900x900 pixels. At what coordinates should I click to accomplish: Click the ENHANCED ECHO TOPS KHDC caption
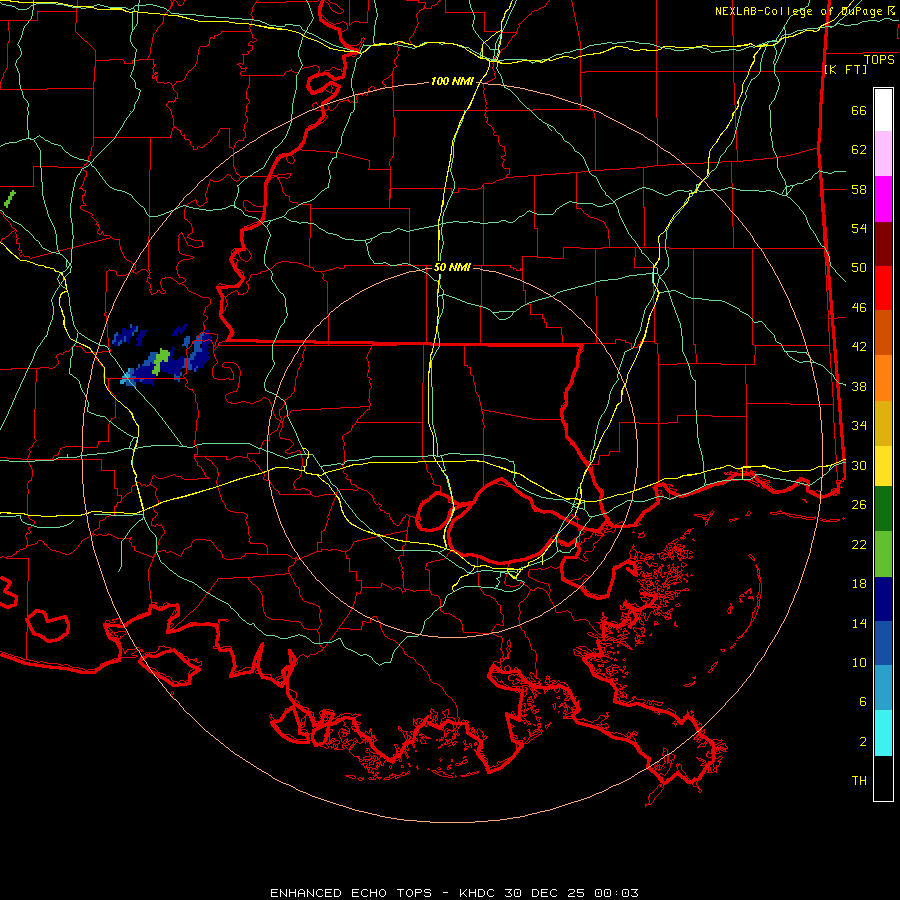454,893
